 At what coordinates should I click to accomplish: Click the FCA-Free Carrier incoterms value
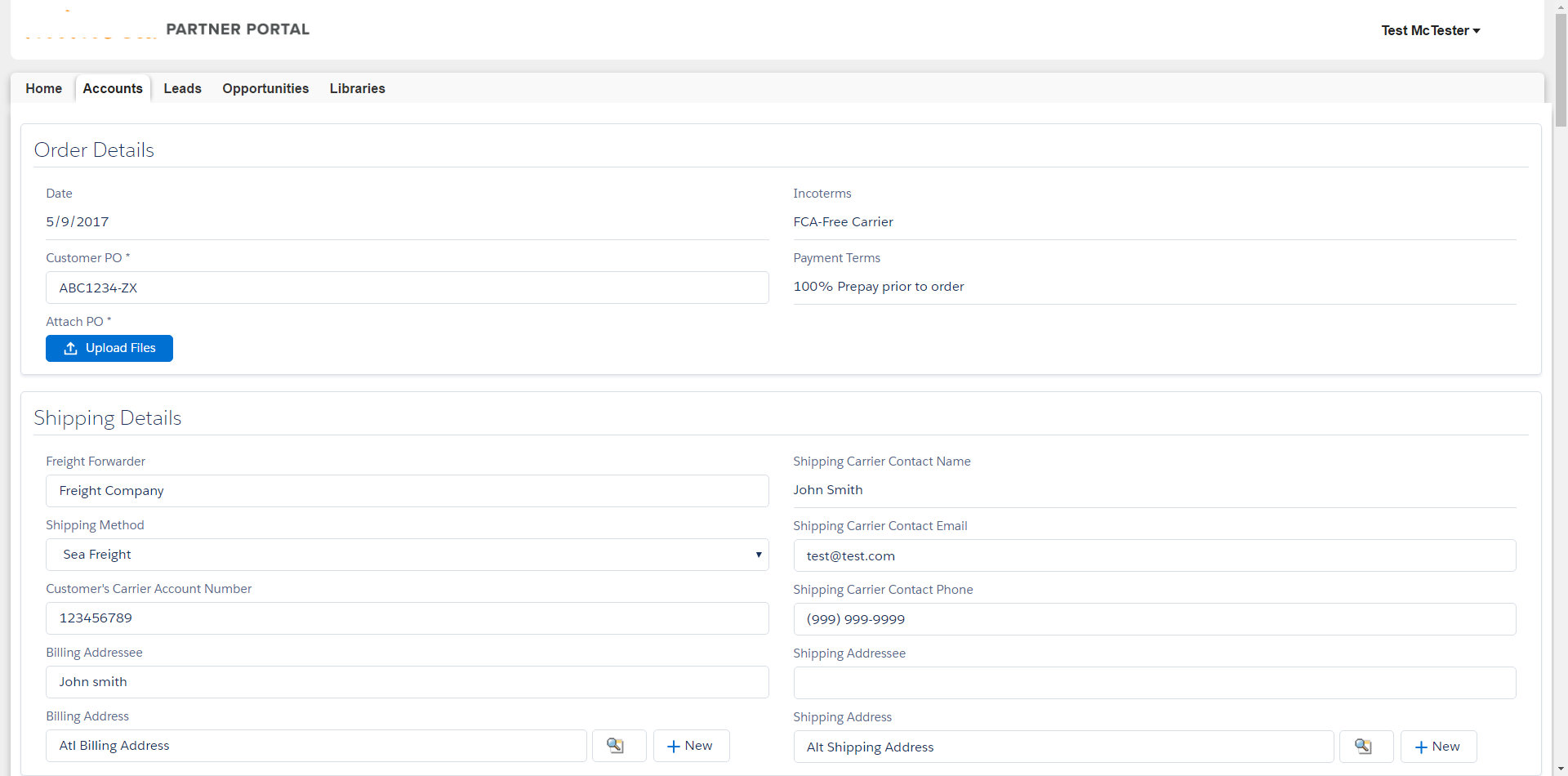pyautogui.click(x=843, y=222)
